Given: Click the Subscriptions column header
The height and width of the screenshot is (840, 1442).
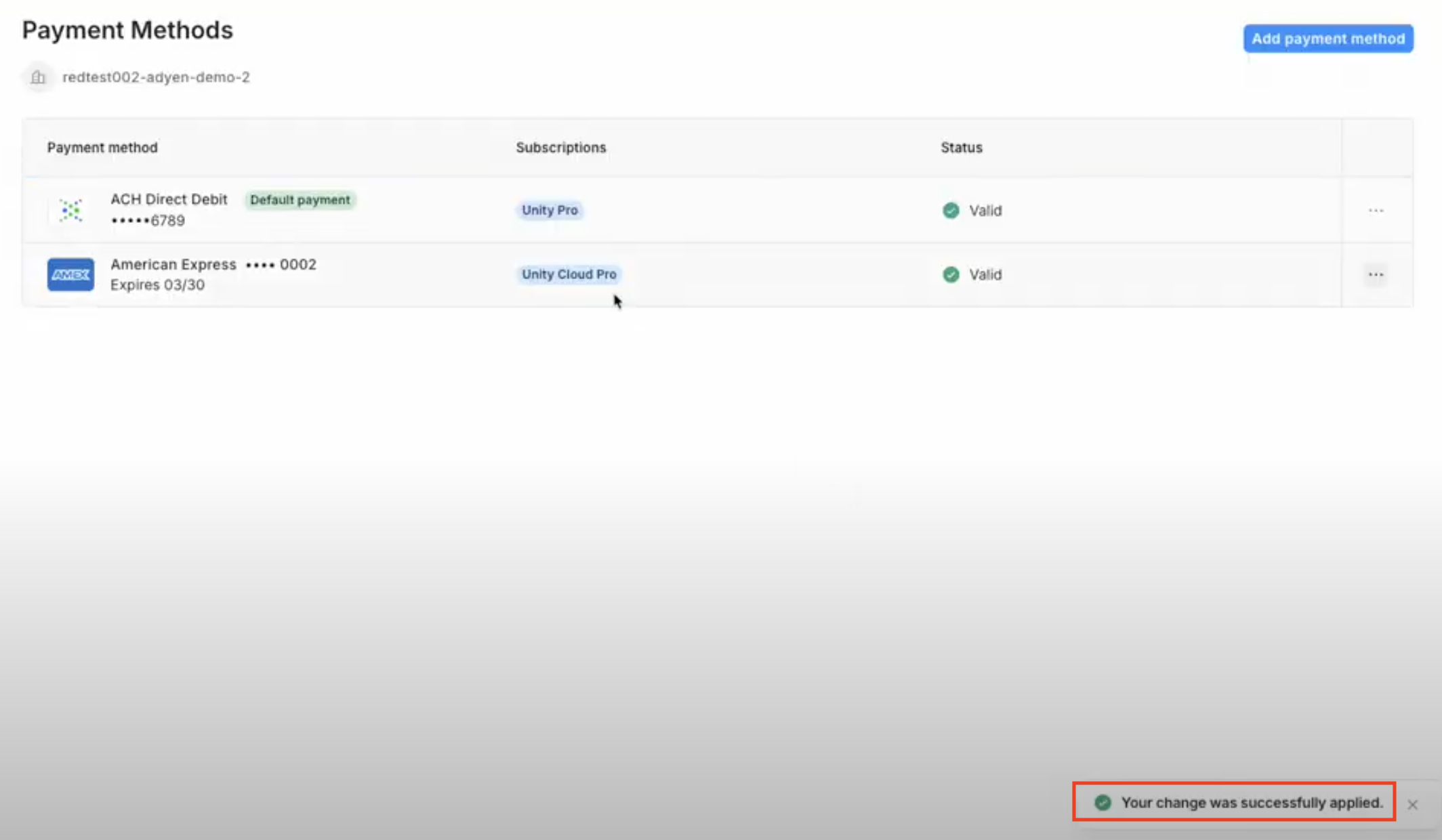Looking at the screenshot, I should pos(561,148).
